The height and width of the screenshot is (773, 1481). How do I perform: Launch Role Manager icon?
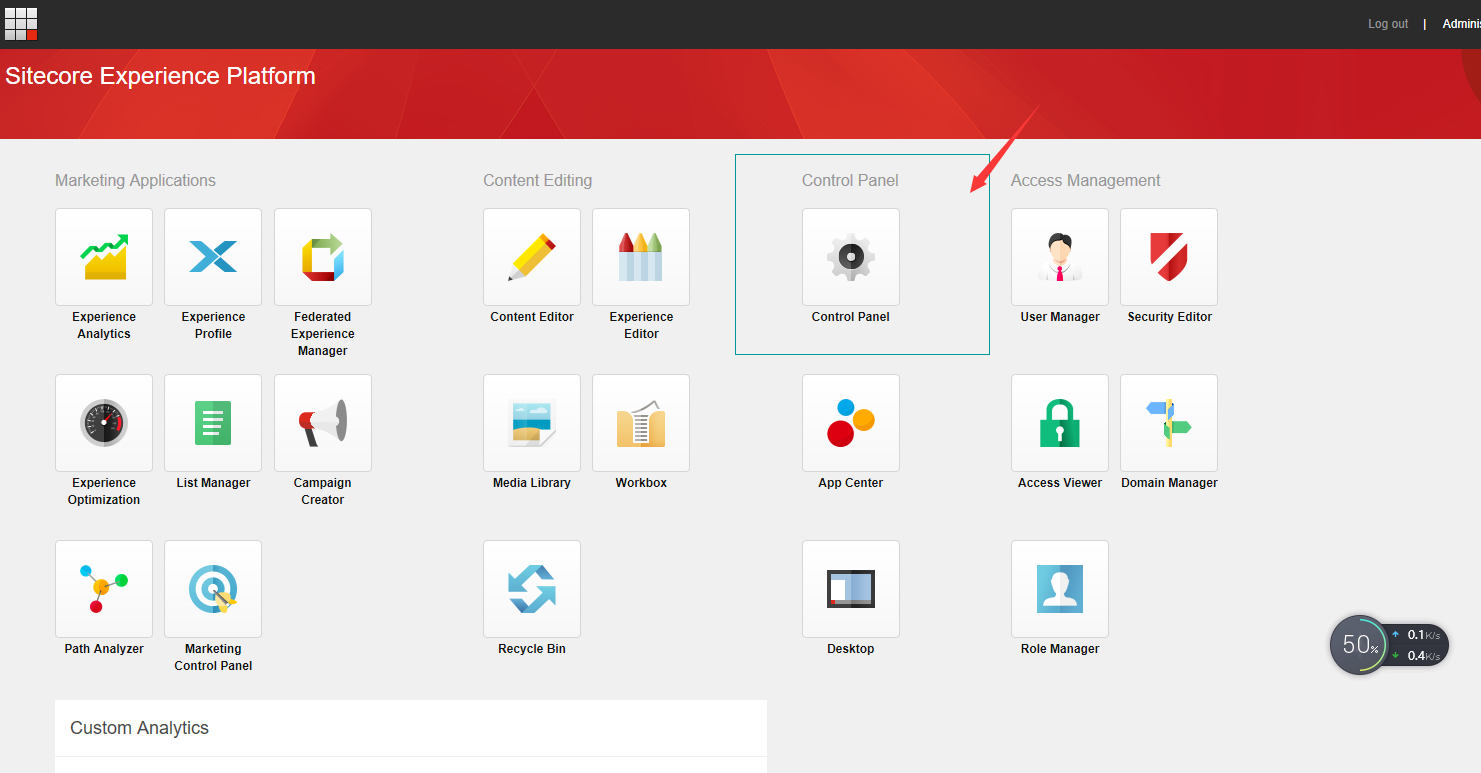pos(1060,589)
